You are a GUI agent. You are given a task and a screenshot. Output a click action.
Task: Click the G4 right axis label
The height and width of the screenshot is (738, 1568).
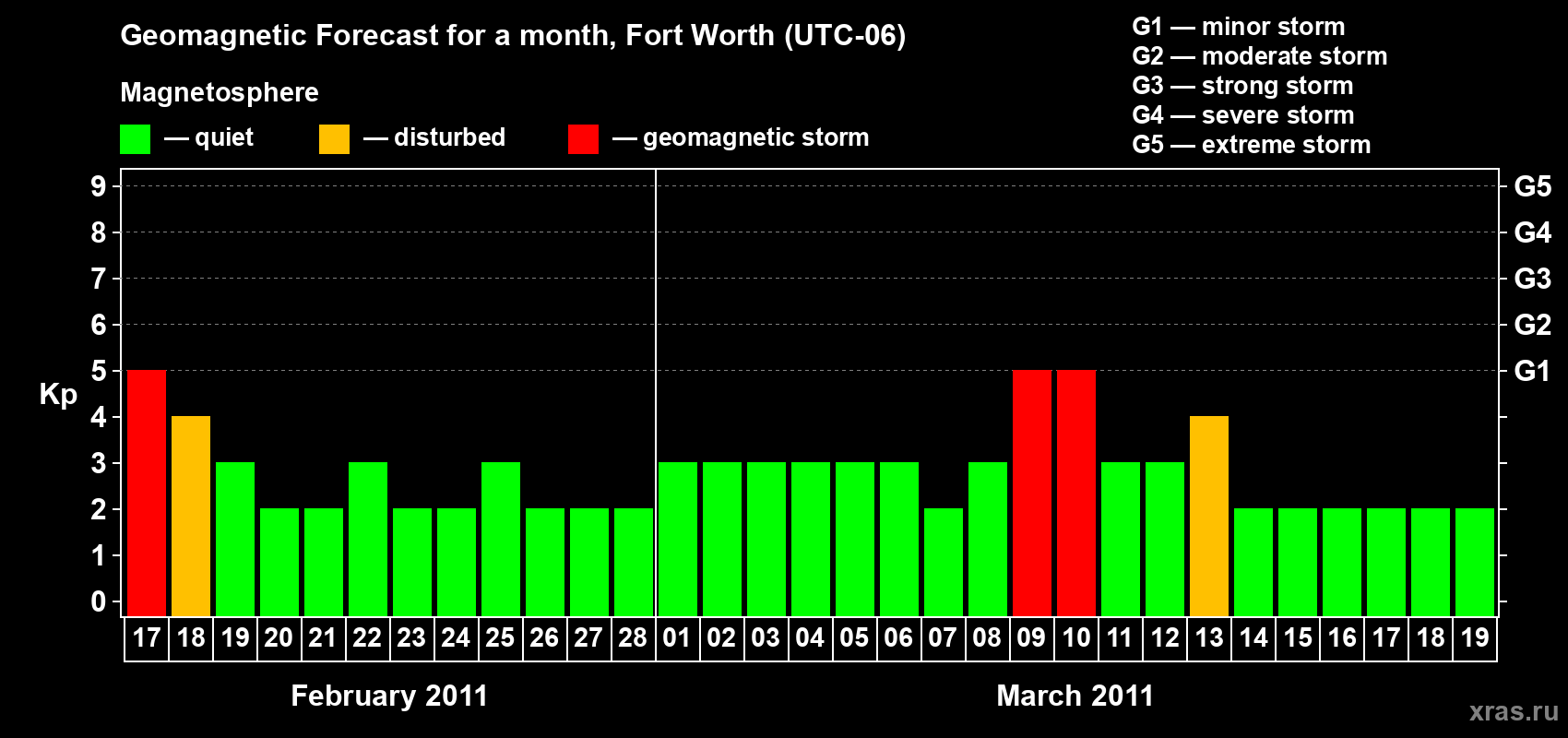tap(1533, 232)
